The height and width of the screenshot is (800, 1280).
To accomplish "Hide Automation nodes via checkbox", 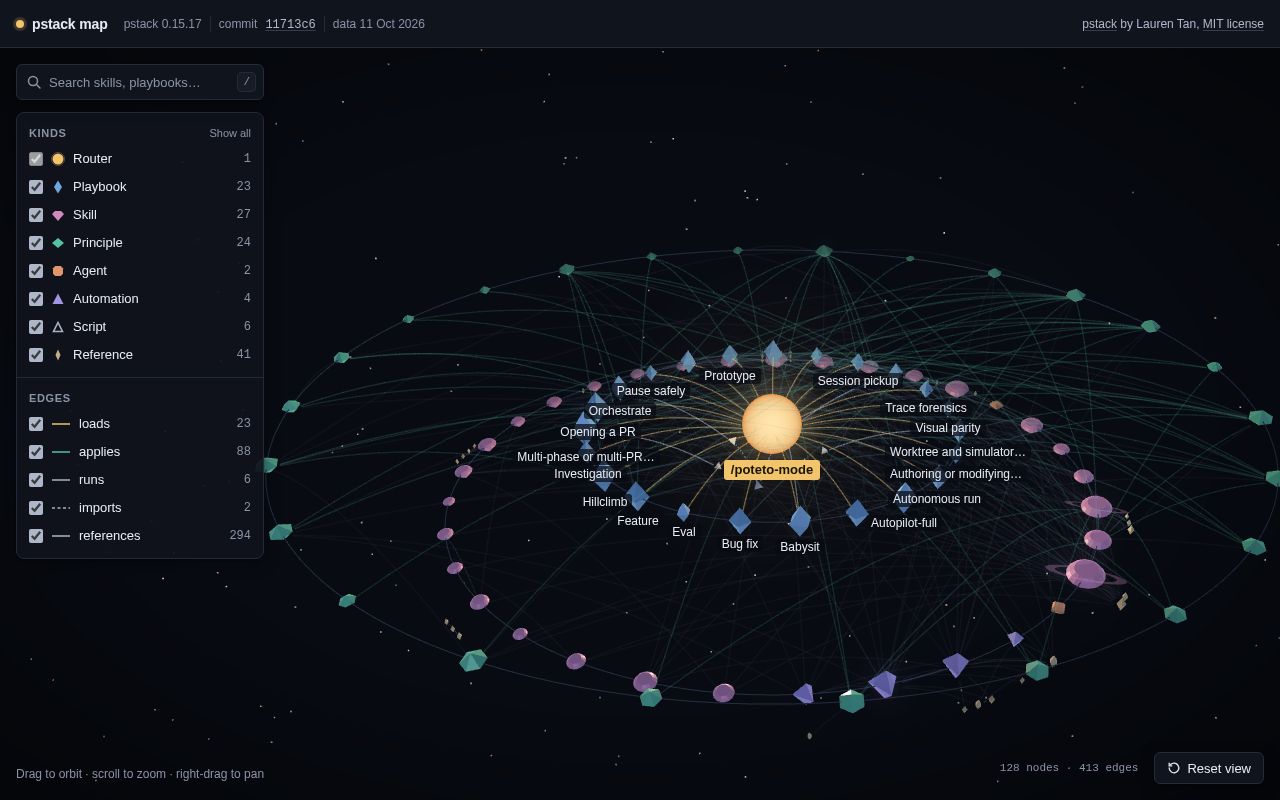I will 36,299.
